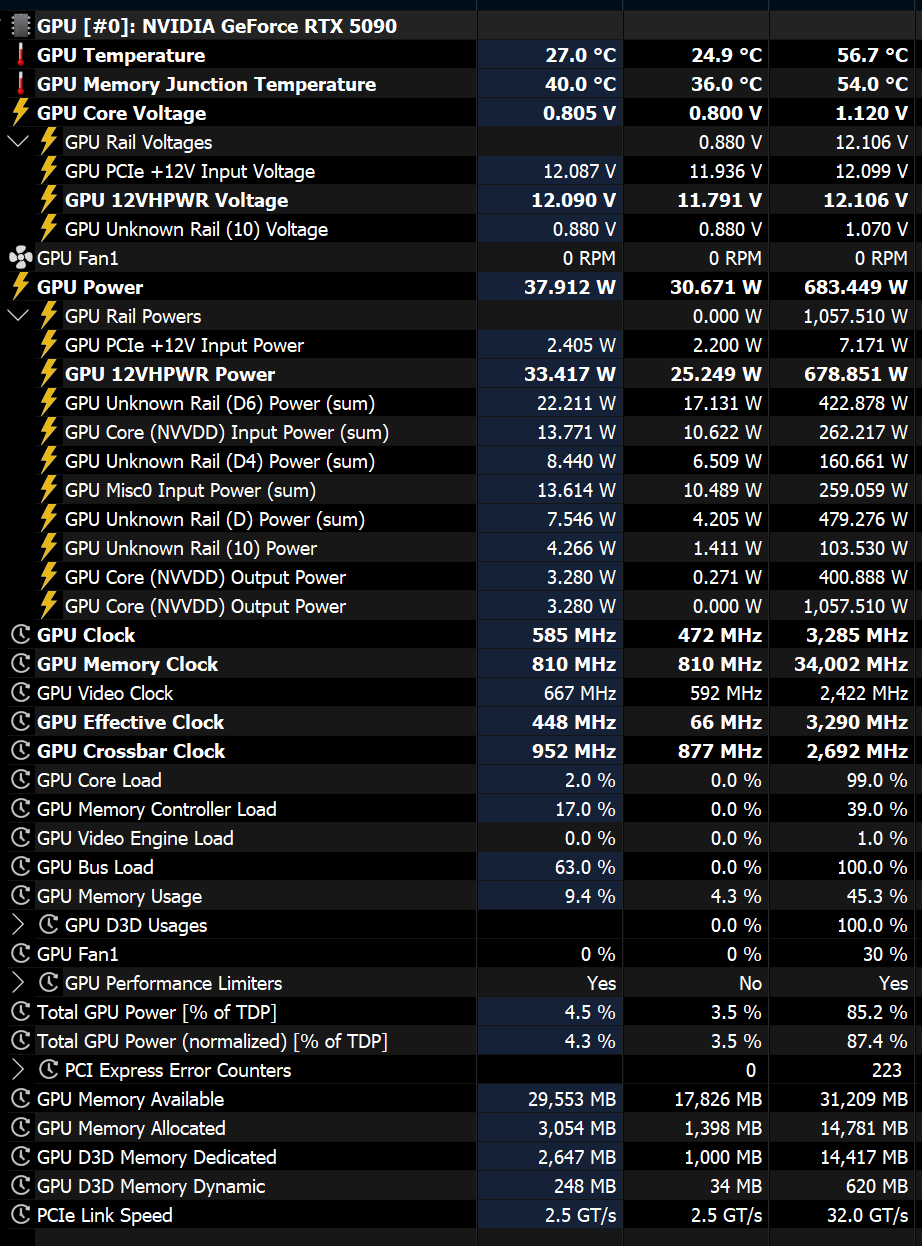The width and height of the screenshot is (922, 1246).
Task: Click the thermometer icon for GPU Temperature
Action: point(20,55)
